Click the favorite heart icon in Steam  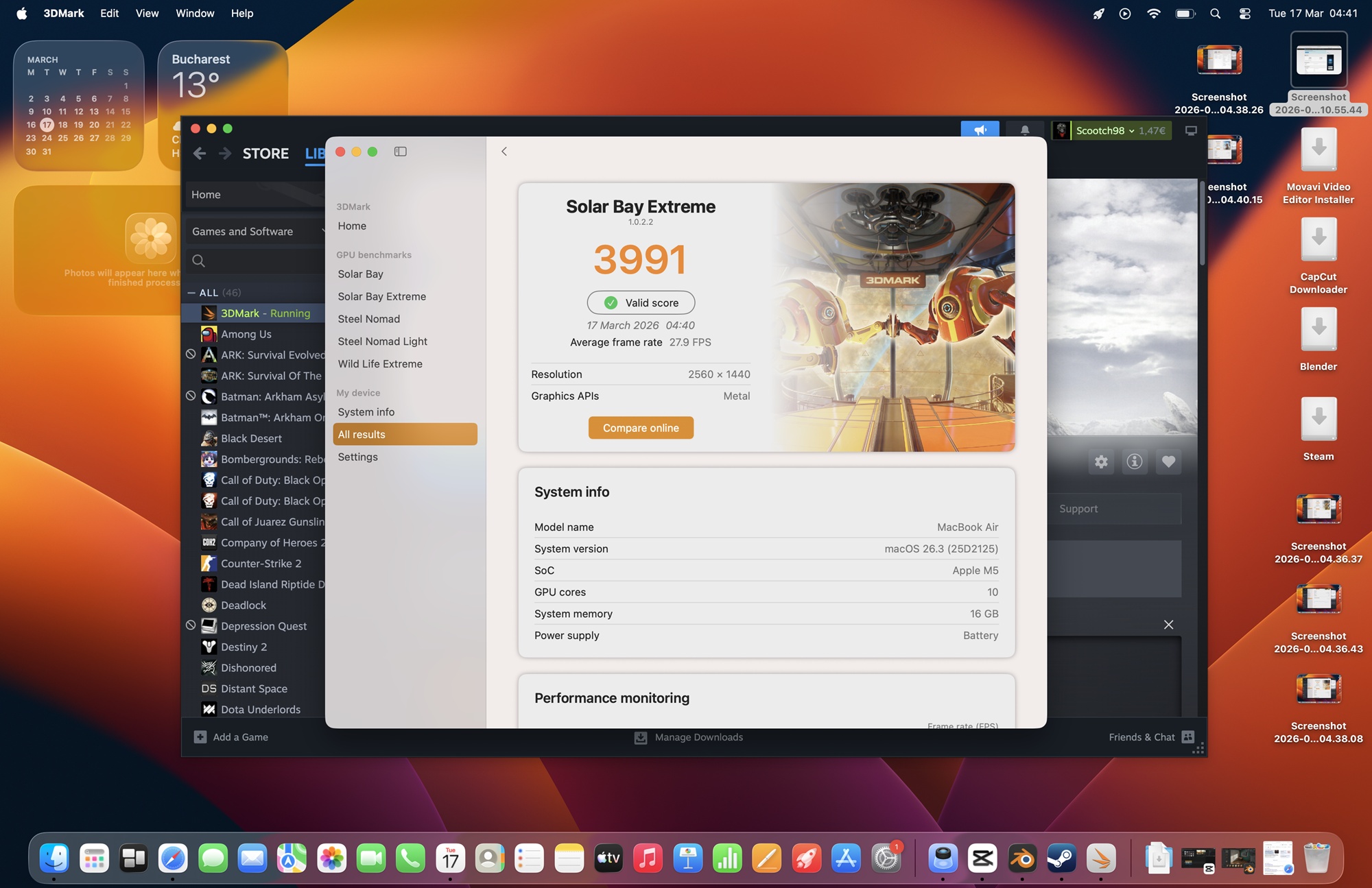[x=1168, y=461]
